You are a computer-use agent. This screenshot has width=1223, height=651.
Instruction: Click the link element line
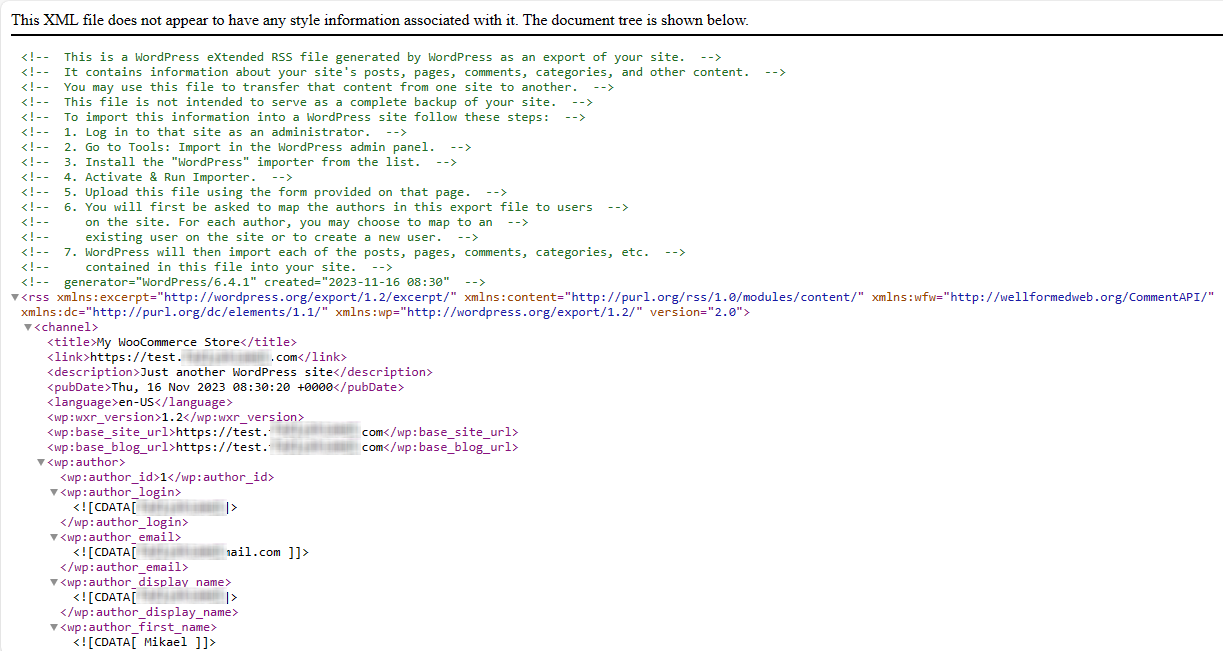(x=196, y=357)
